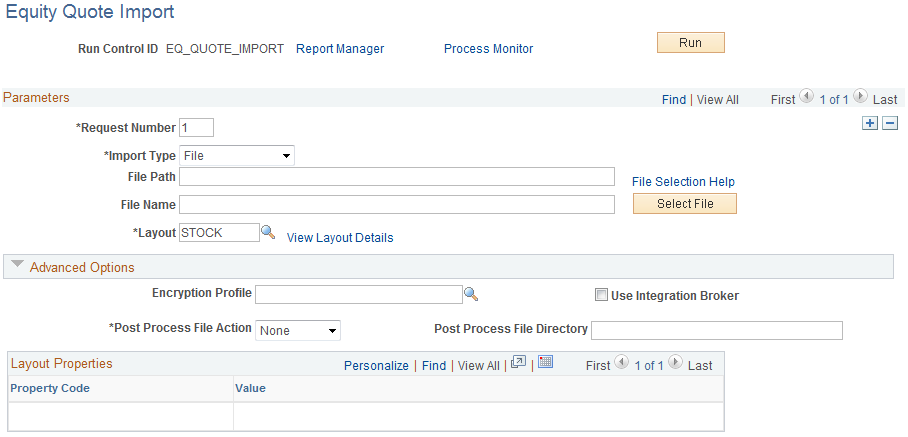908x437 pixels.
Task: Open the Process Monitor link
Action: click(x=488, y=48)
